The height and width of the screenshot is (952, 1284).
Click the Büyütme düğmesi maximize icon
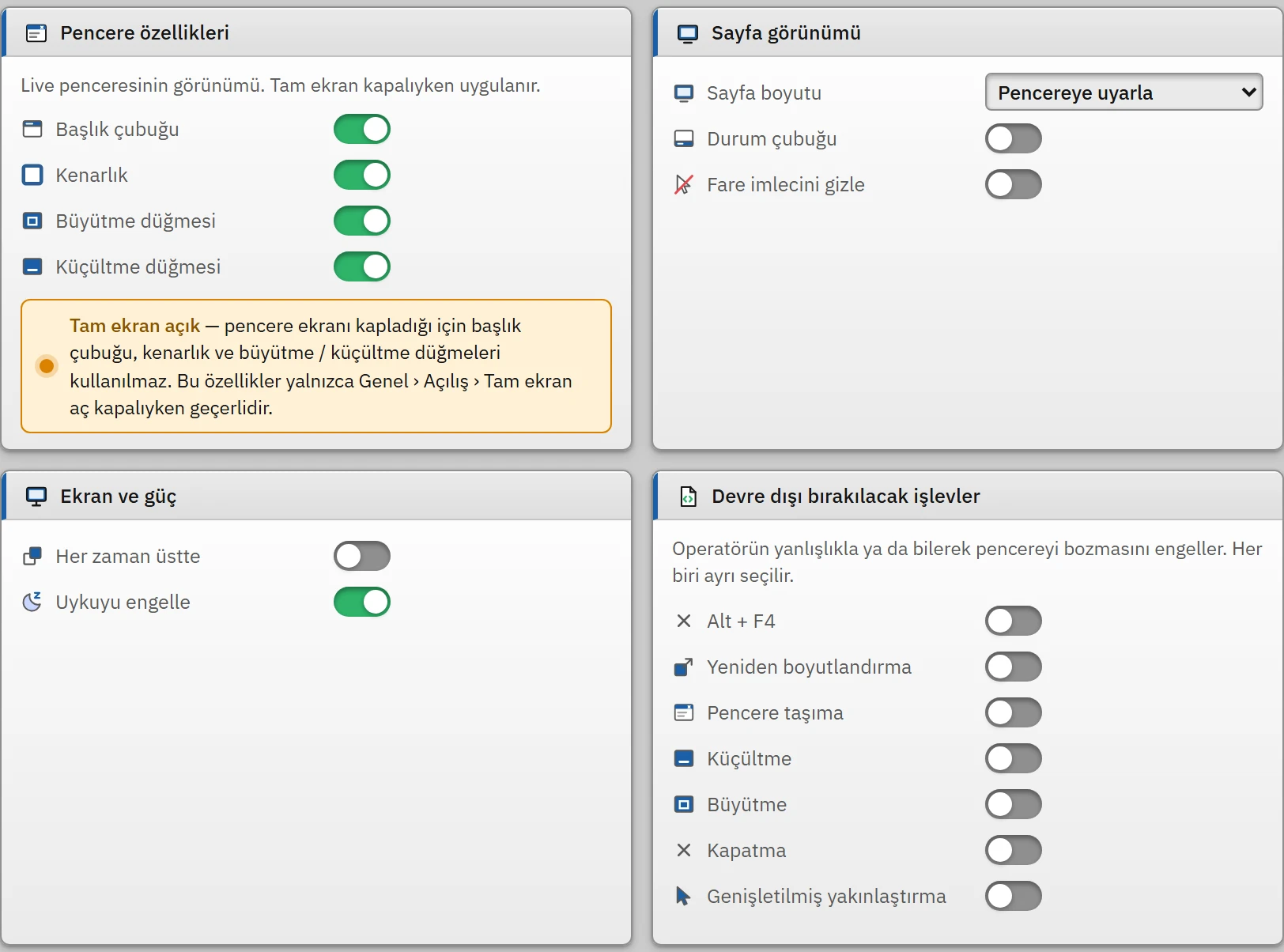[32, 221]
